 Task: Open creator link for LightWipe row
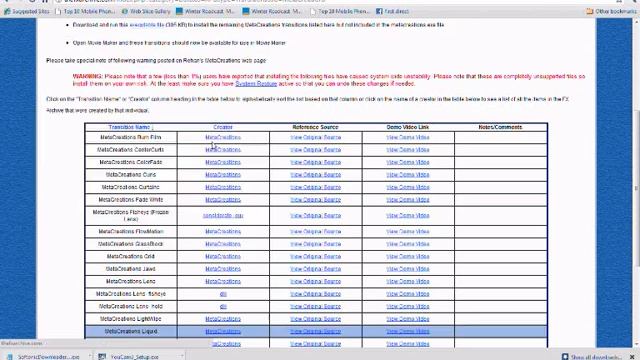pyautogui.click(x=223, y=319)
